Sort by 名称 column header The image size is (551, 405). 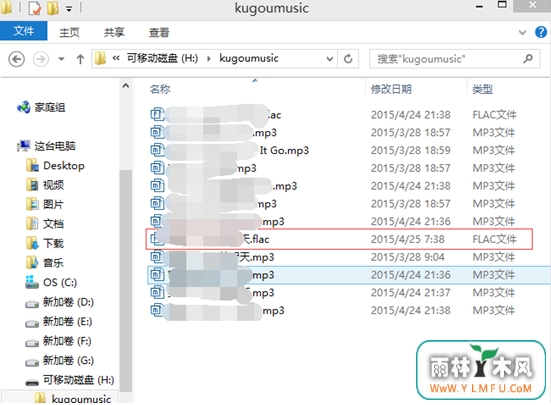pyautogui.click(x=160, y=89)
